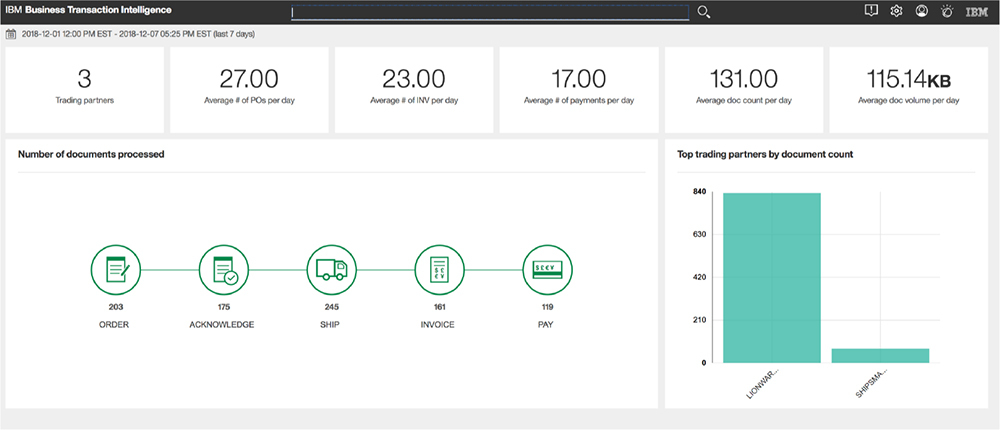
Task: Click the SHIP label
Action: 330,325
